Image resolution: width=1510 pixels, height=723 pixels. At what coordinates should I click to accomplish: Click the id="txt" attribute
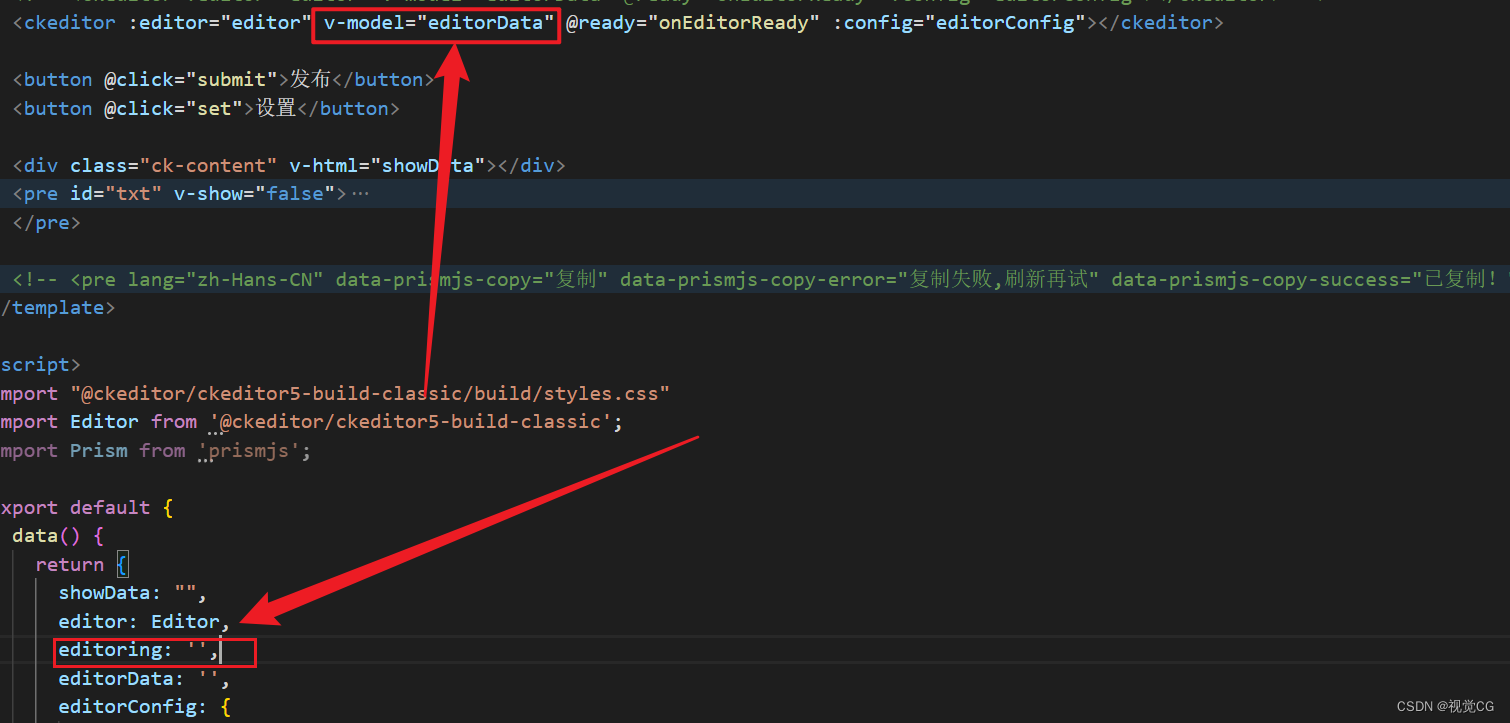click(x=116, y=194)
